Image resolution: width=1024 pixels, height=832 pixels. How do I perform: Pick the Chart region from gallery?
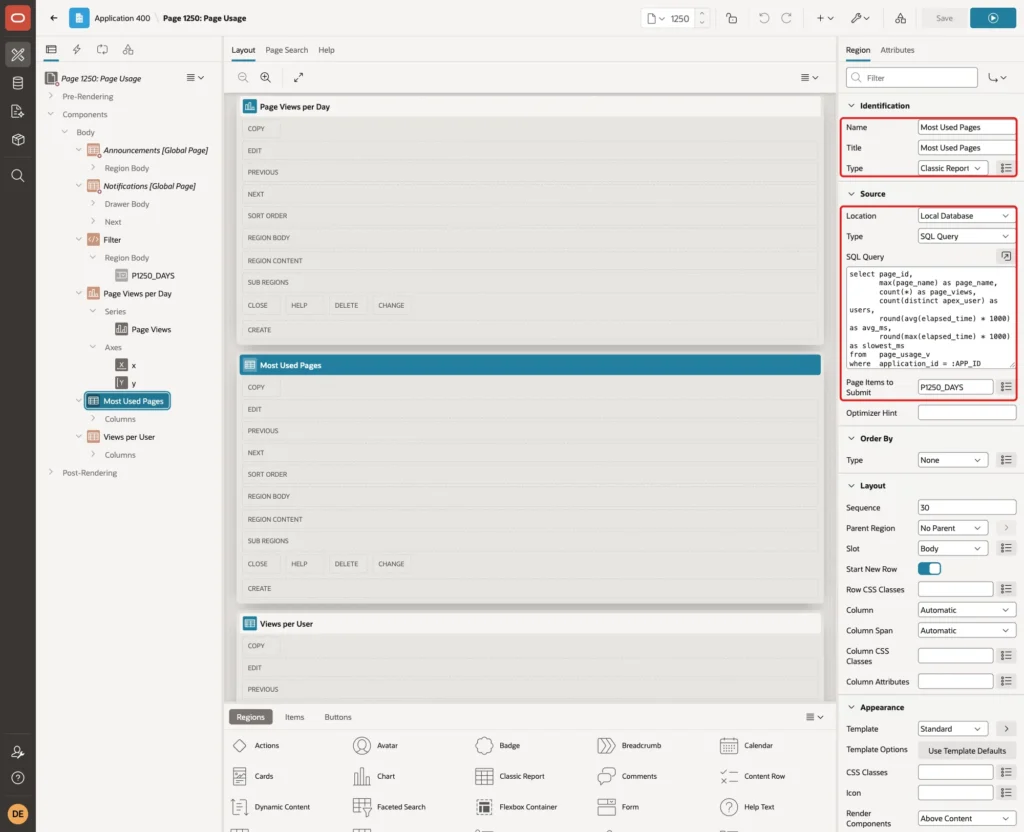tap(374, 776)
